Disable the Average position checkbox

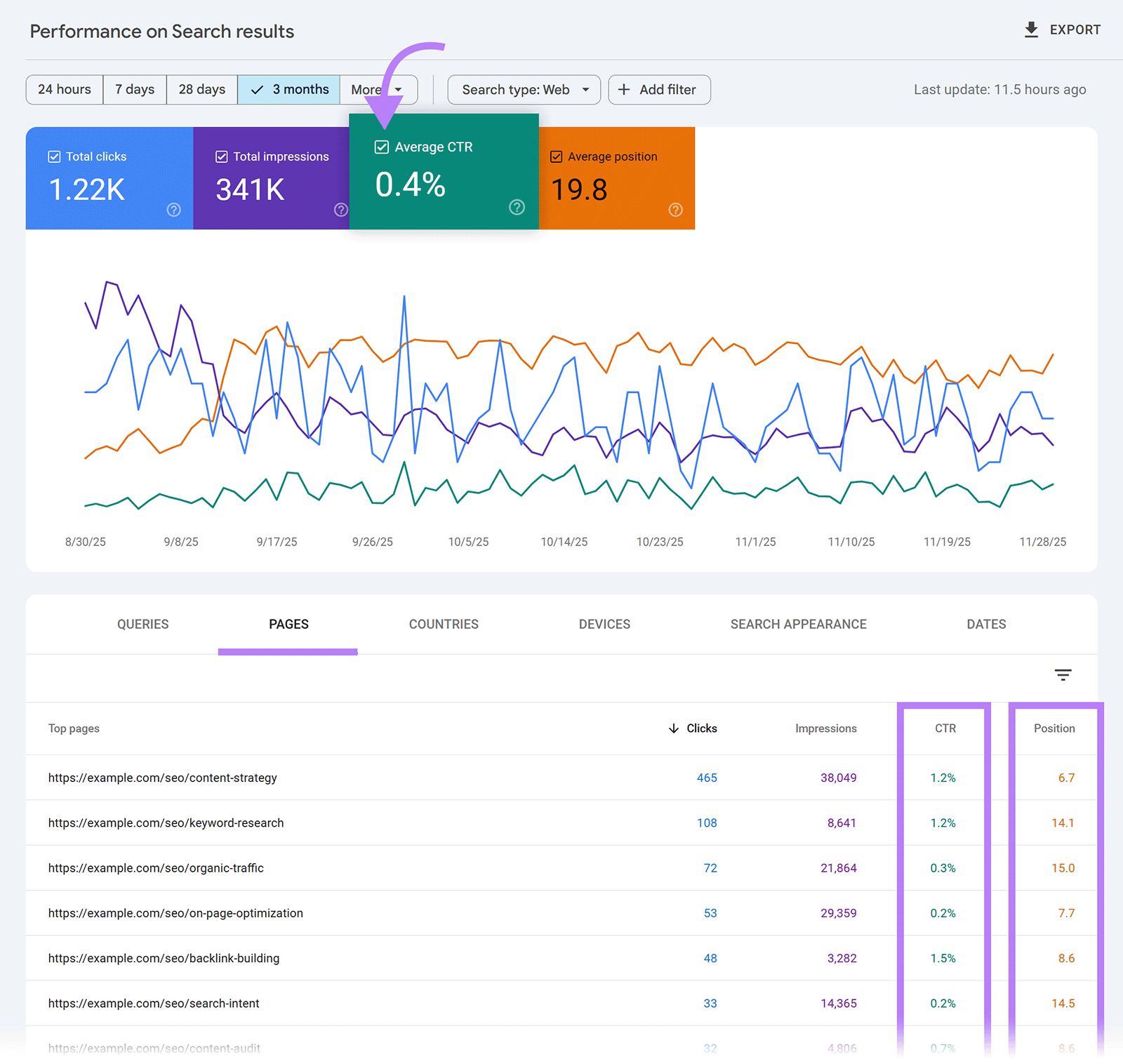(x=556, y=156)
